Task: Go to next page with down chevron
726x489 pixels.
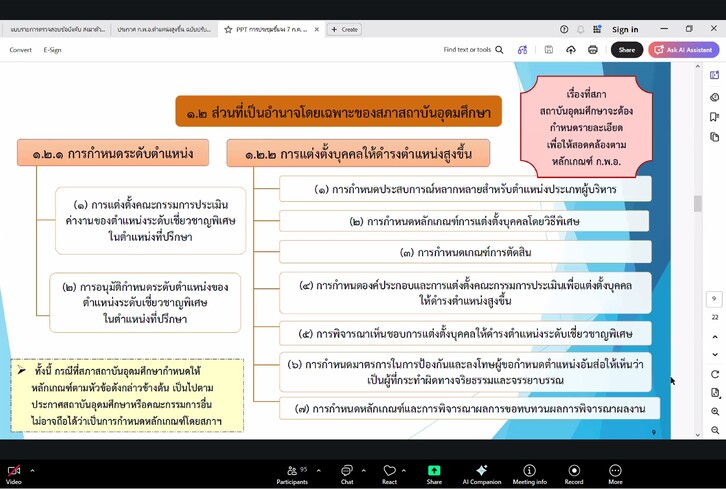Action: 715,354
